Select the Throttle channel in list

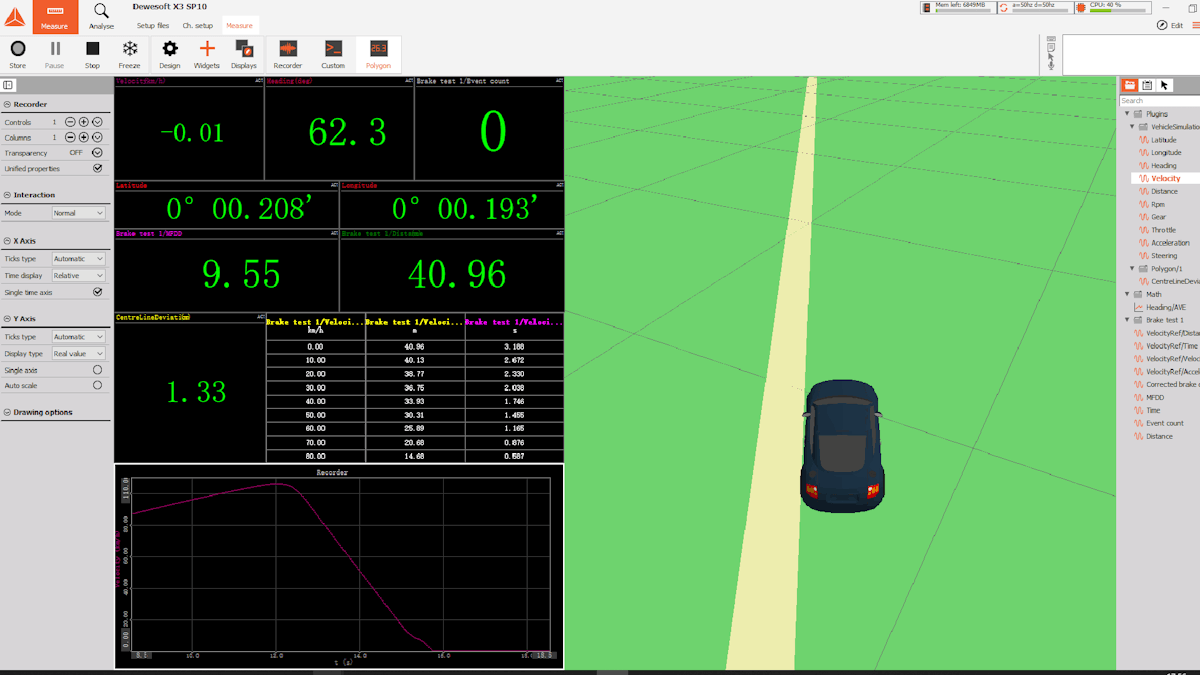[1163, 230]
